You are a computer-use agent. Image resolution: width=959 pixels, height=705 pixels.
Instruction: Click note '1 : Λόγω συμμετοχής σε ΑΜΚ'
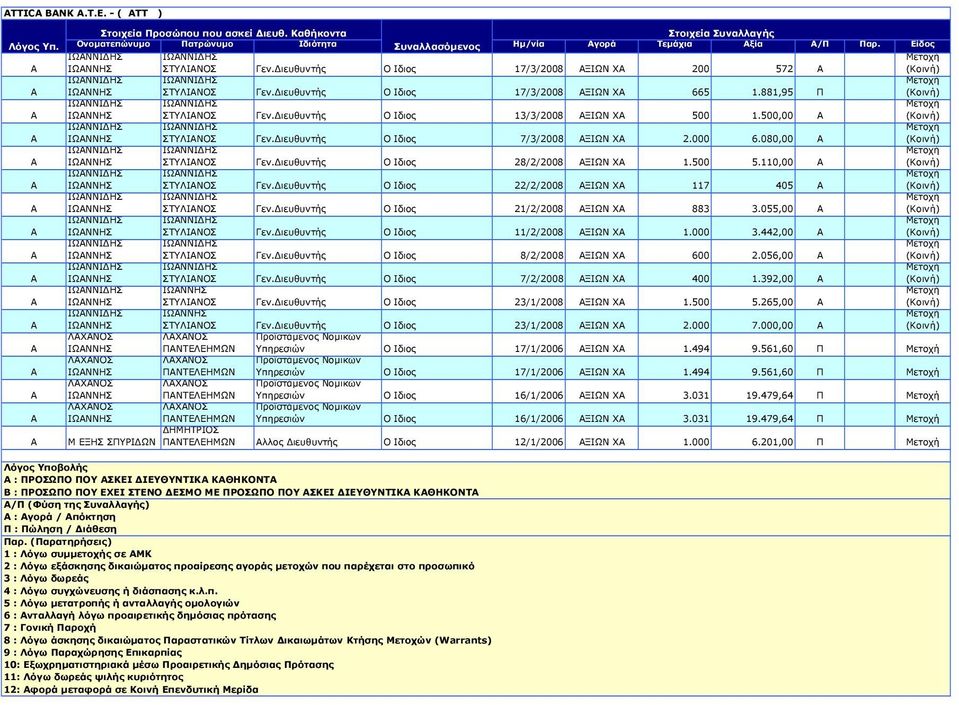pos(78,554)
